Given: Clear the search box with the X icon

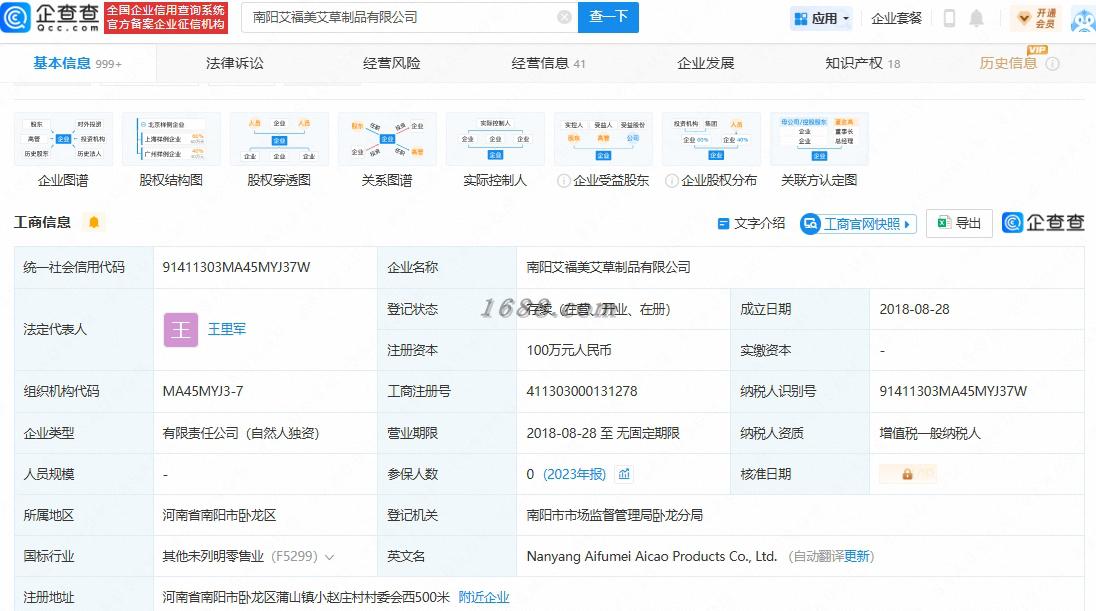Looking at the screenshot, I should pos(564,17).
